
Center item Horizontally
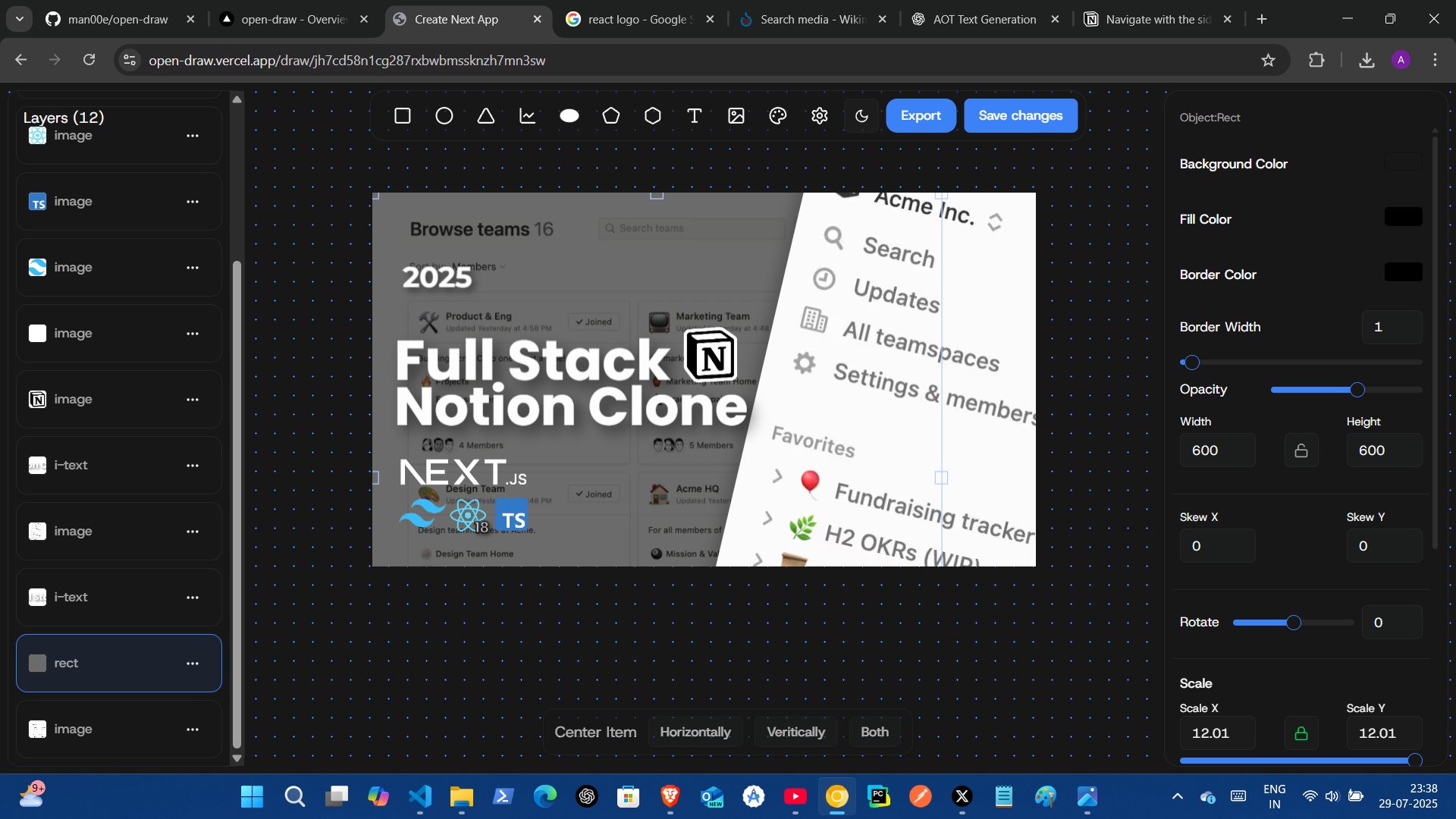[x=695, y=732]
